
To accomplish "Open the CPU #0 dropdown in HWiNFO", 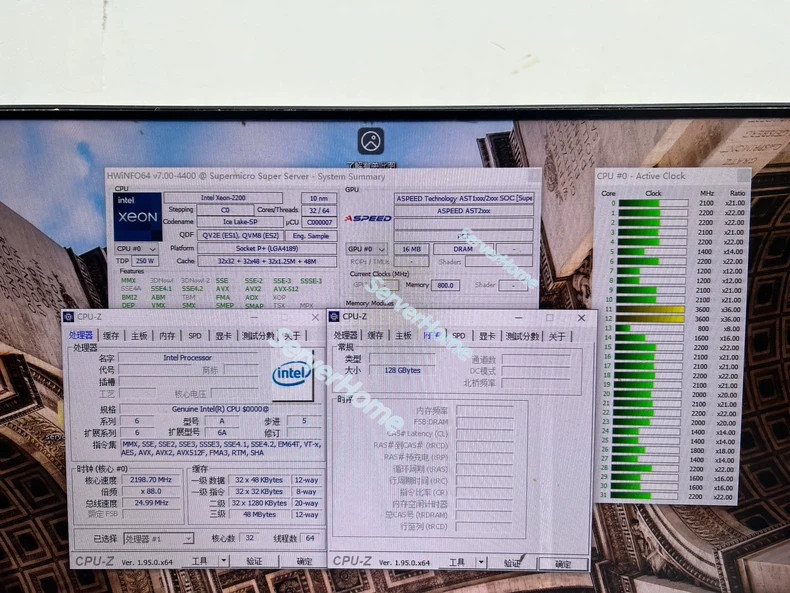I will (137, 249).
